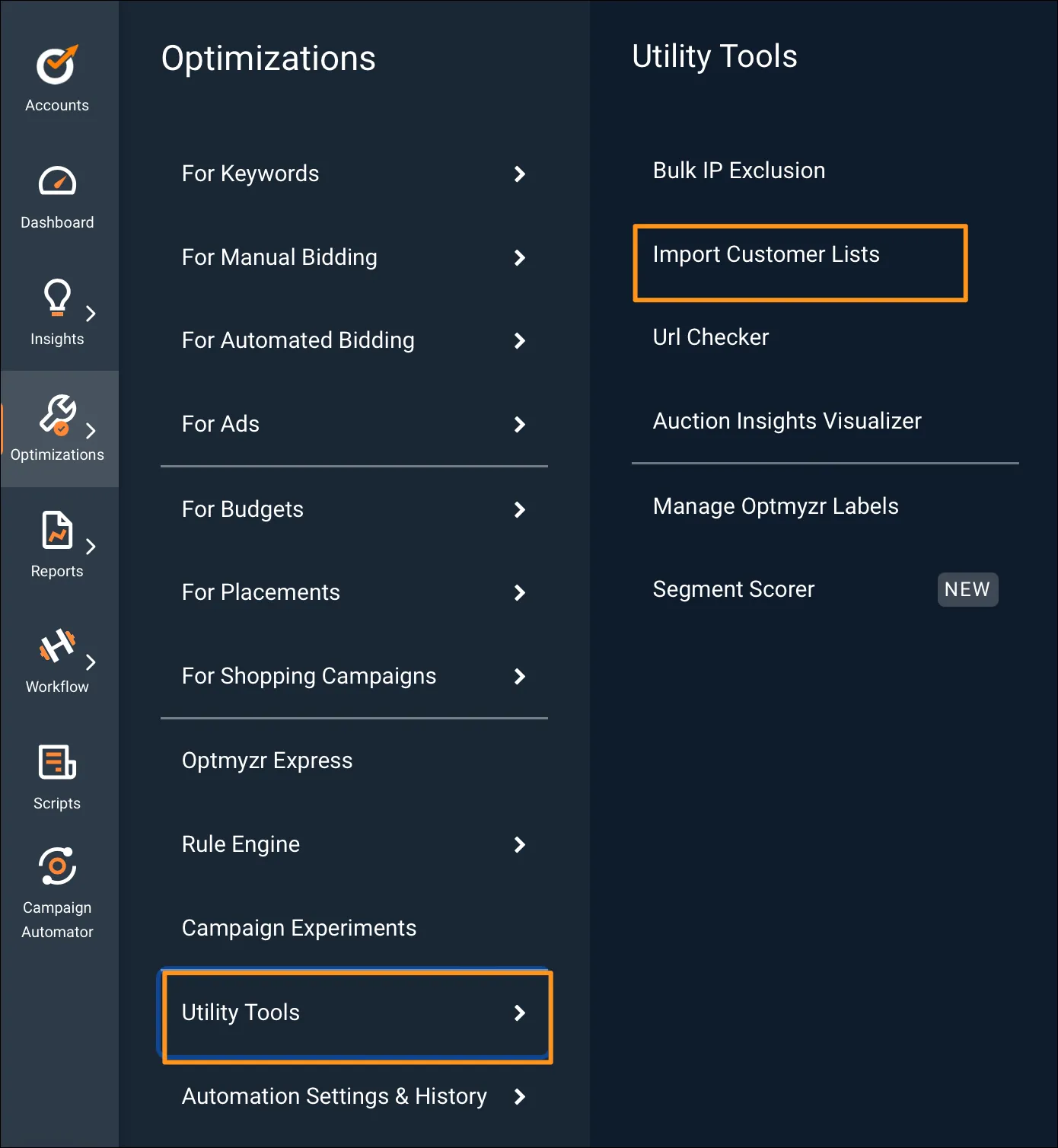Viewport: 1058px width, 1148px height.
Task: Open the Utility Tools menu item
Action: pyautogui.click(x=241, y=1012)
